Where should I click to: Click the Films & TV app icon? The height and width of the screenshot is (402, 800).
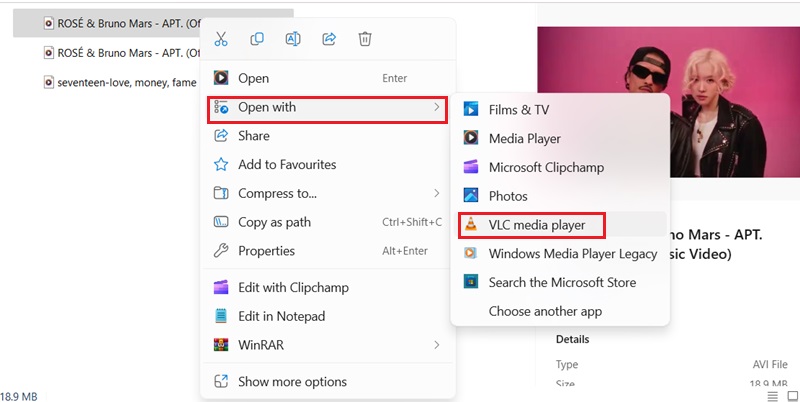pyautogui.click(x=471, y=109)
